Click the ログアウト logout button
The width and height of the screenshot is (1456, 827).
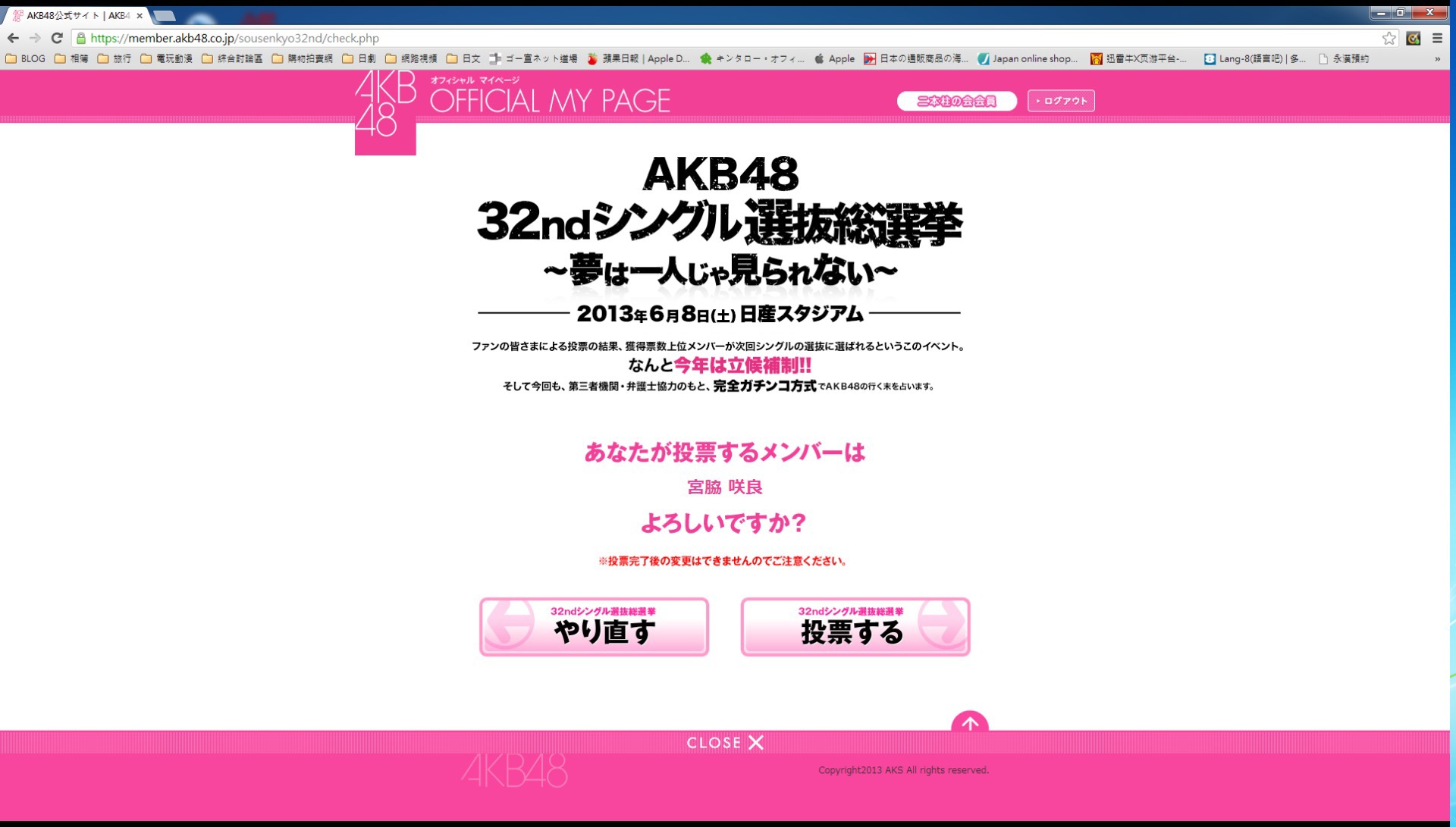coord(1061,101)
